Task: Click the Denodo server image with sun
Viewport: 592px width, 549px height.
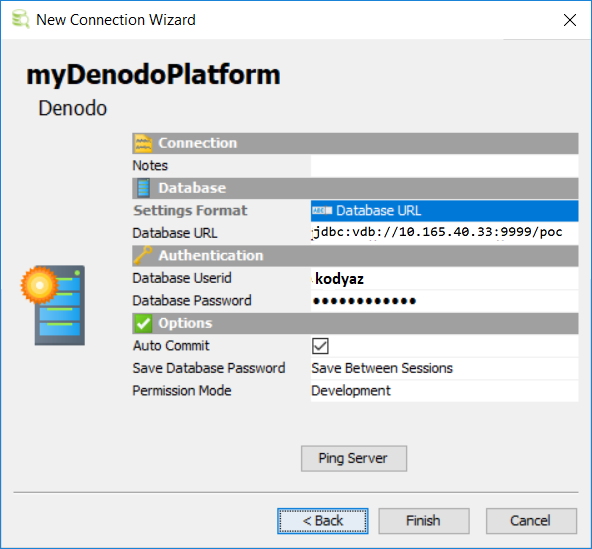Action: (53, 305)
